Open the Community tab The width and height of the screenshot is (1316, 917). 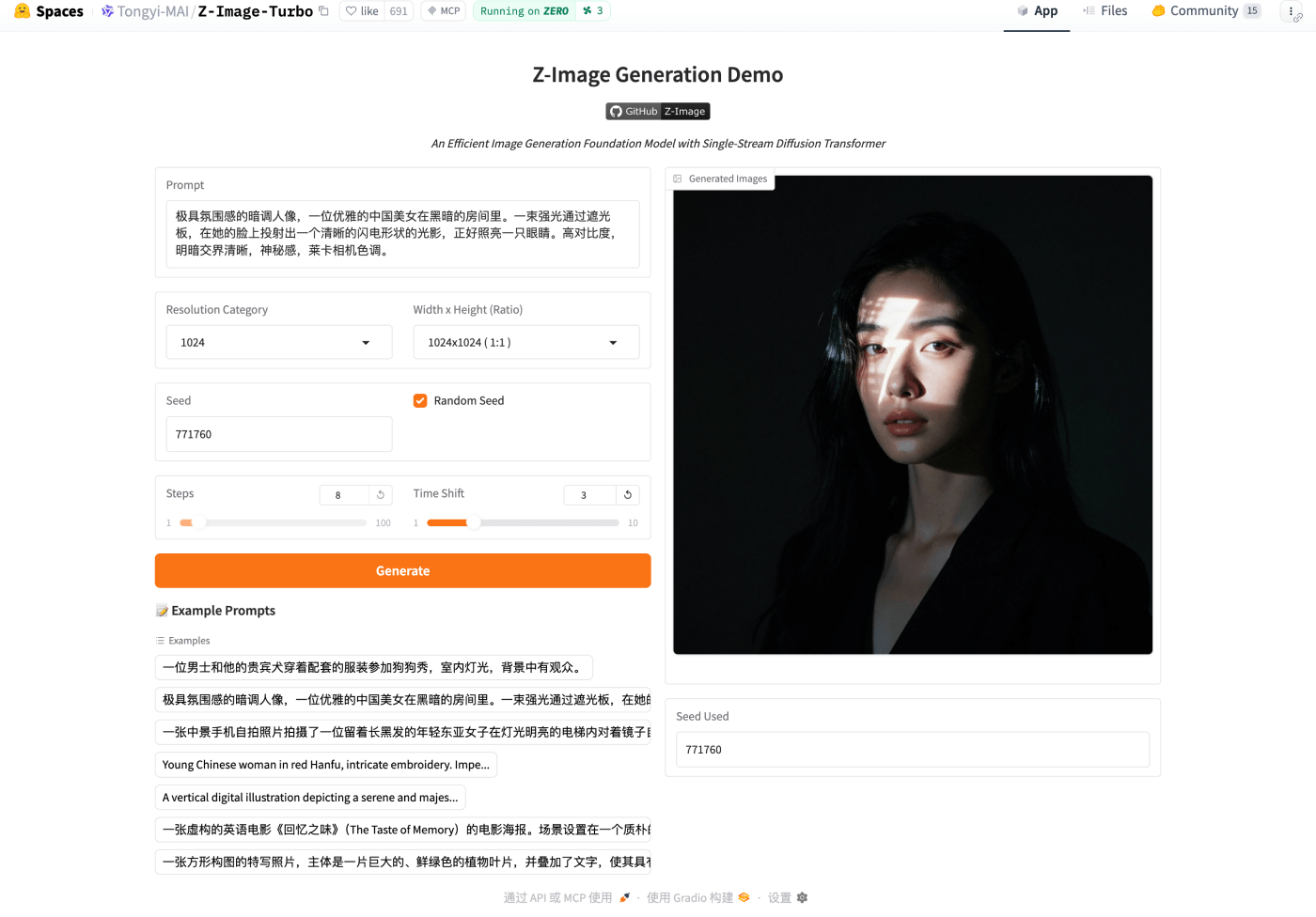click(1205, 11)
